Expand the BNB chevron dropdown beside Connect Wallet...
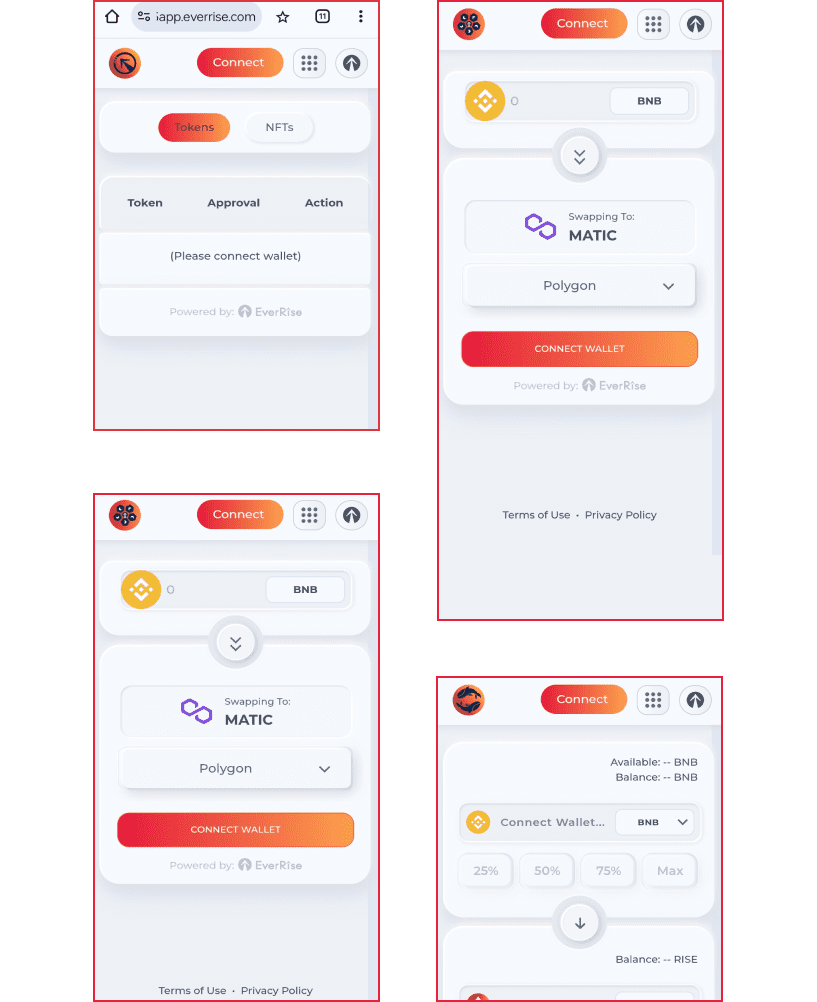The width and height of the screenshot is (817, 1002). 656,822
